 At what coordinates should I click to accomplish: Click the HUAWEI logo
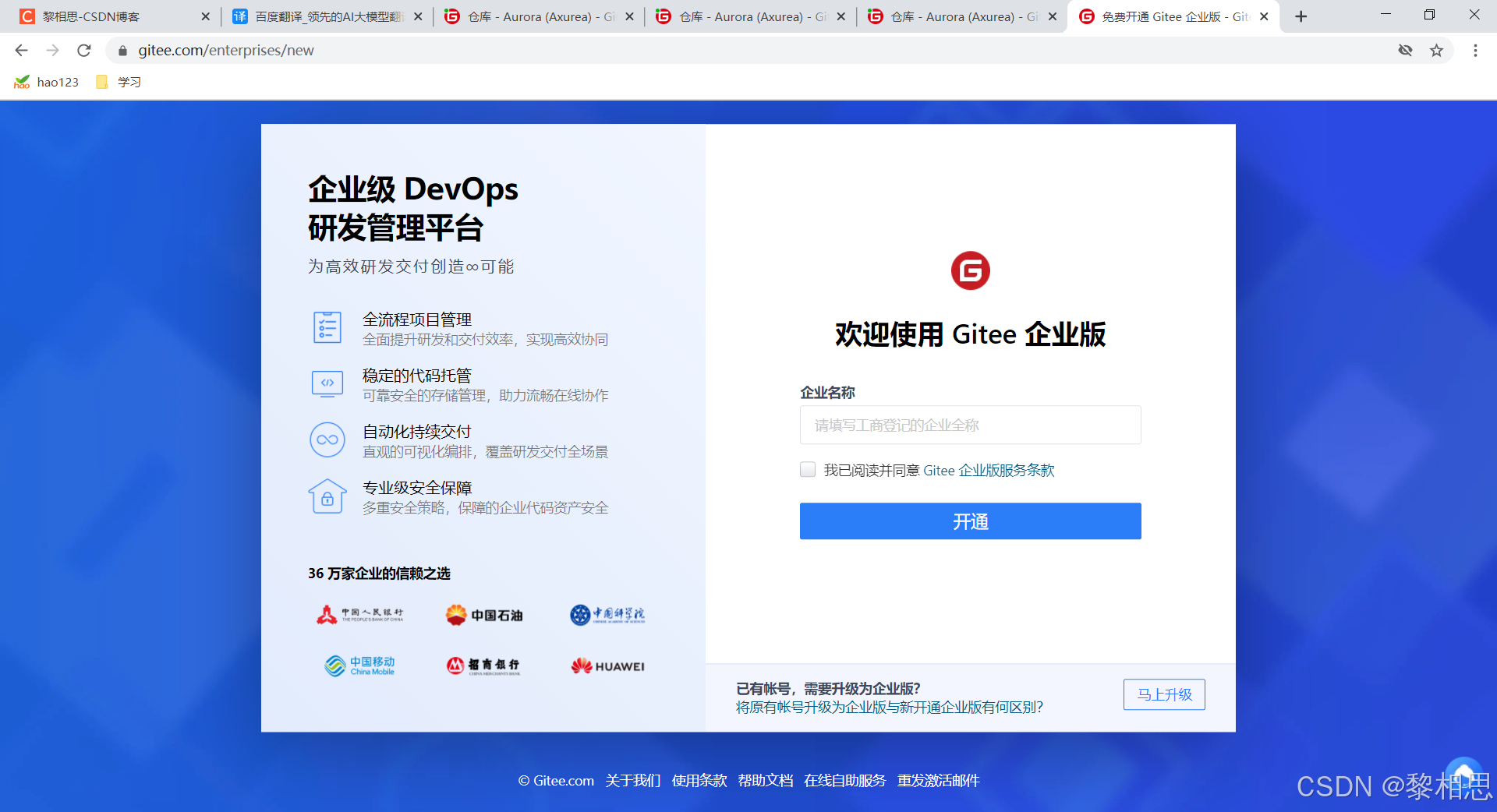pos(607,666)
